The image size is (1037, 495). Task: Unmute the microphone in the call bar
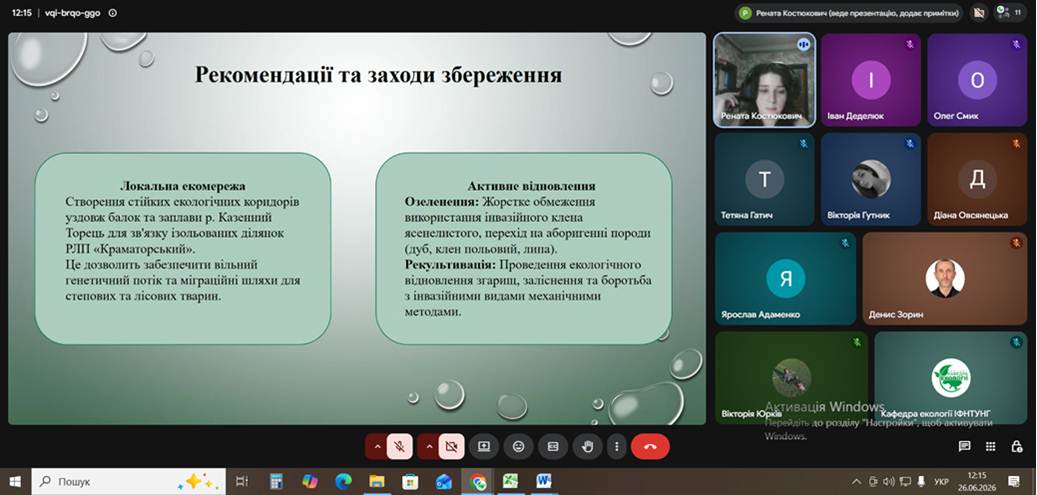pyautogui.click(x=399, y=447)
